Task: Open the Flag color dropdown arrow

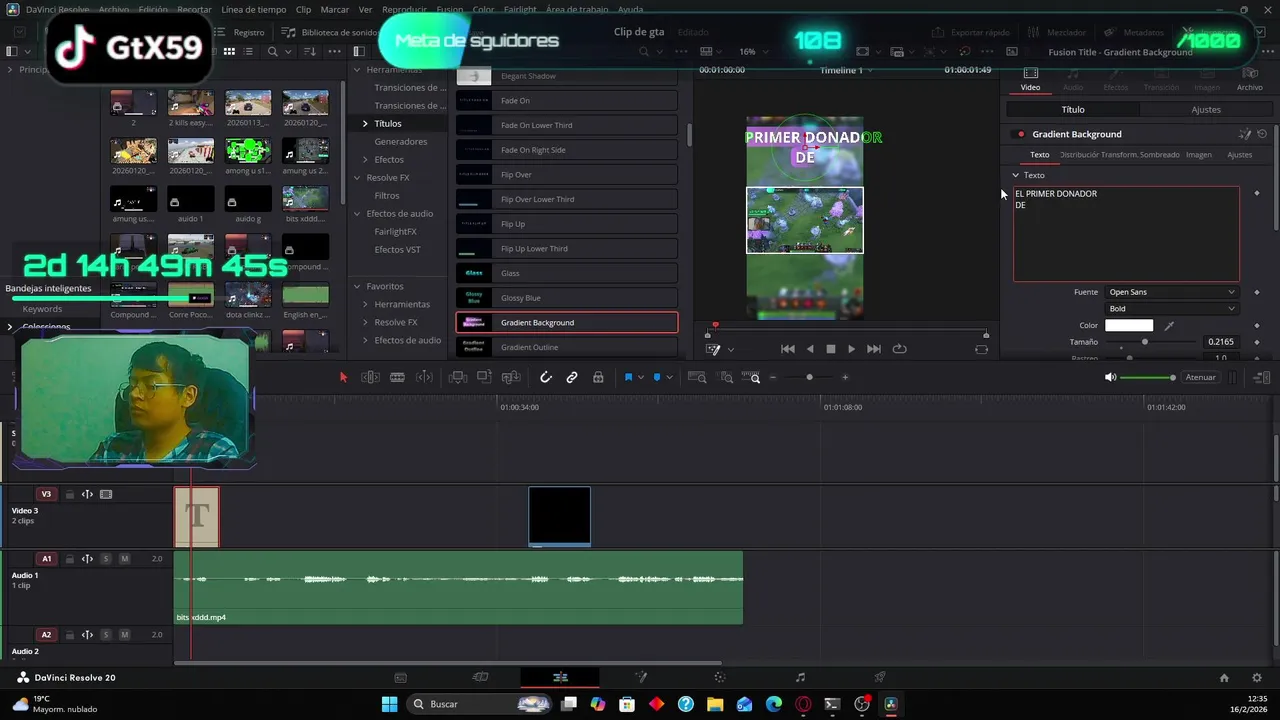Action: click(x=641, y=377)
